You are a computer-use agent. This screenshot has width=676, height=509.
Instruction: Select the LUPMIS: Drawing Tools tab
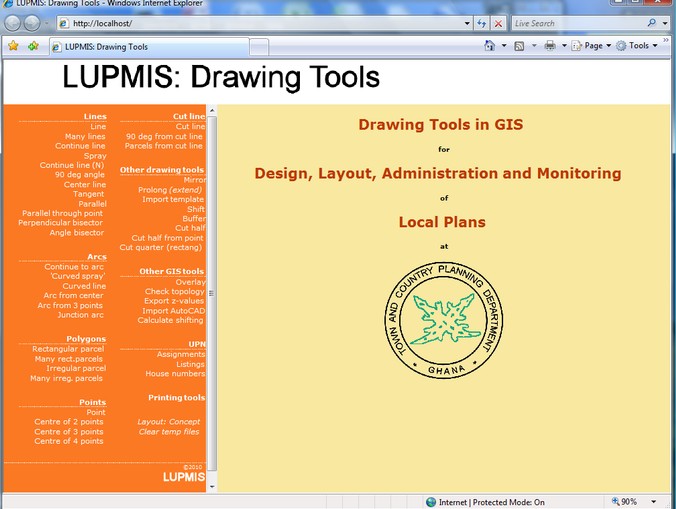click(x=148, y=47)
